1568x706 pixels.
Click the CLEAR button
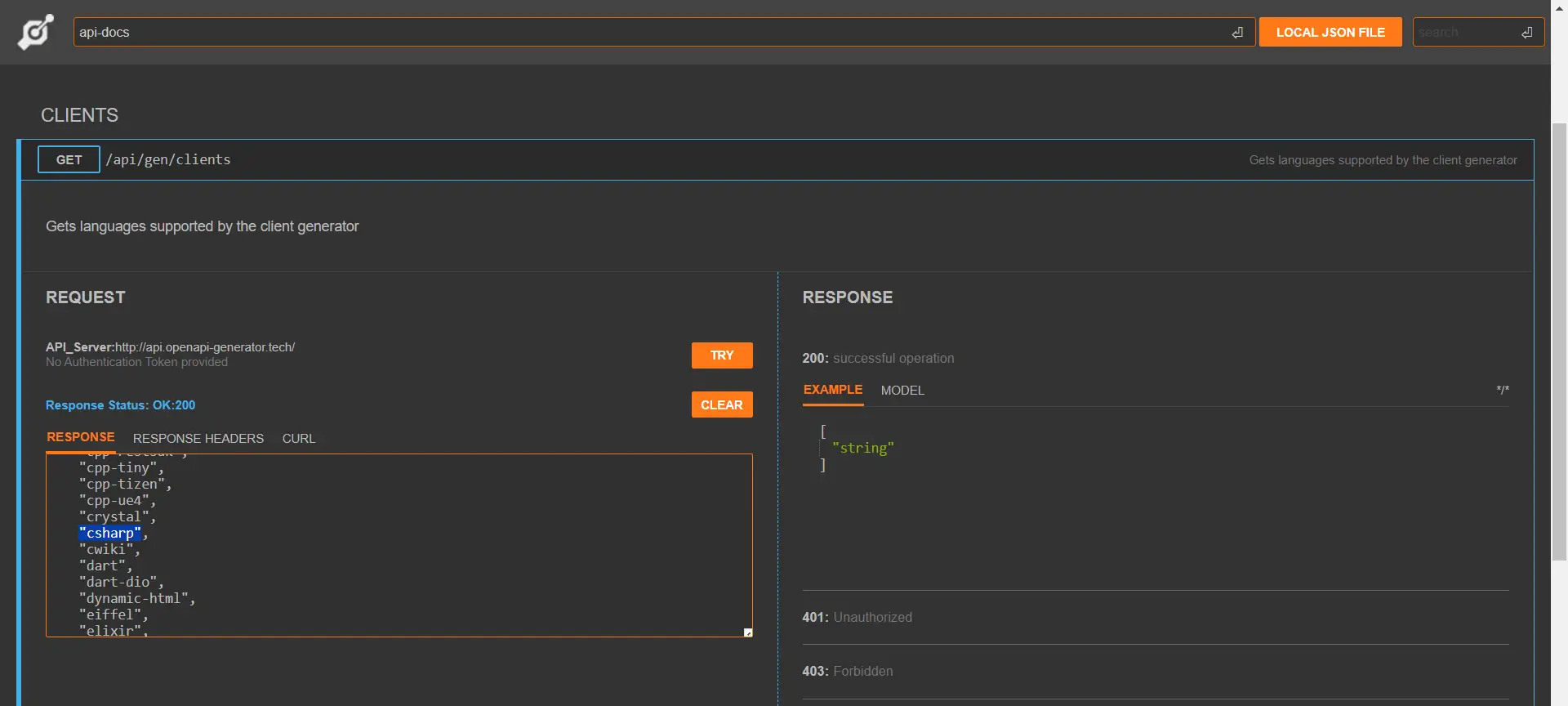pyautogui.click(x=722, y=404)
